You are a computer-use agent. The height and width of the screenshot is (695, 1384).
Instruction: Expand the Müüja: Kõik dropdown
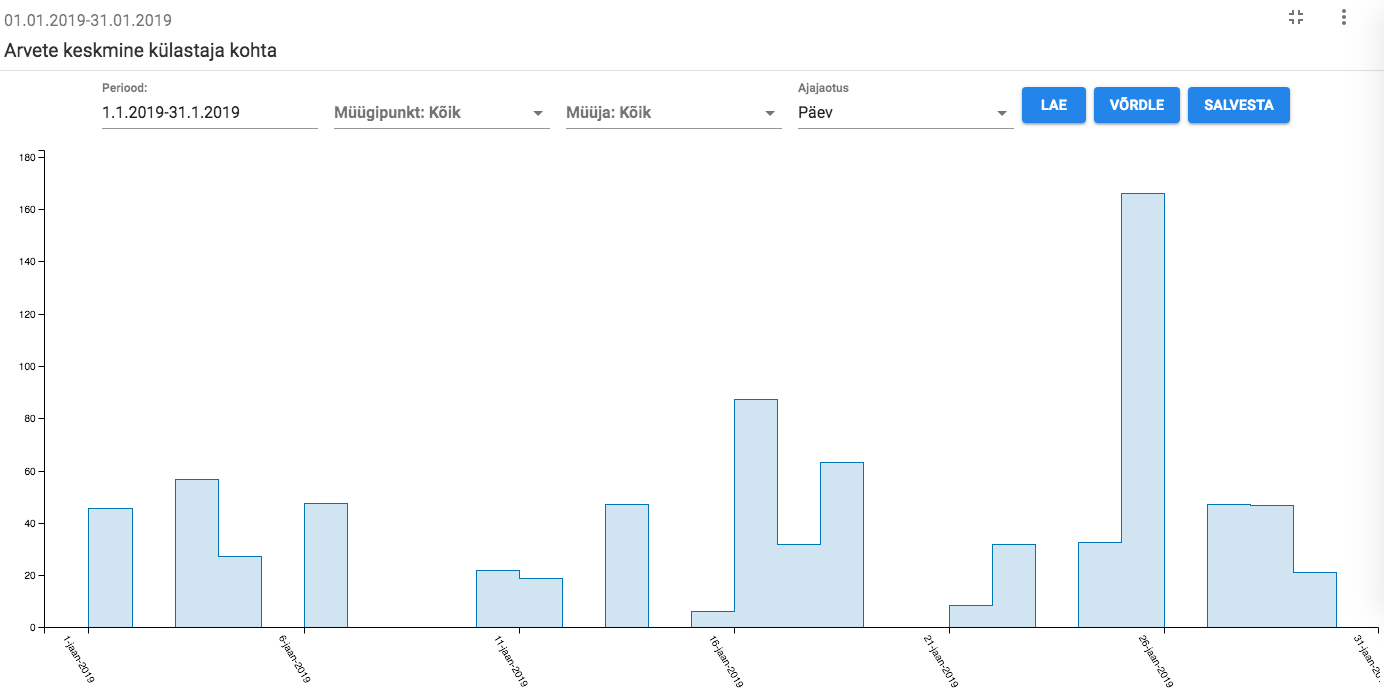(x=673, y=113)
